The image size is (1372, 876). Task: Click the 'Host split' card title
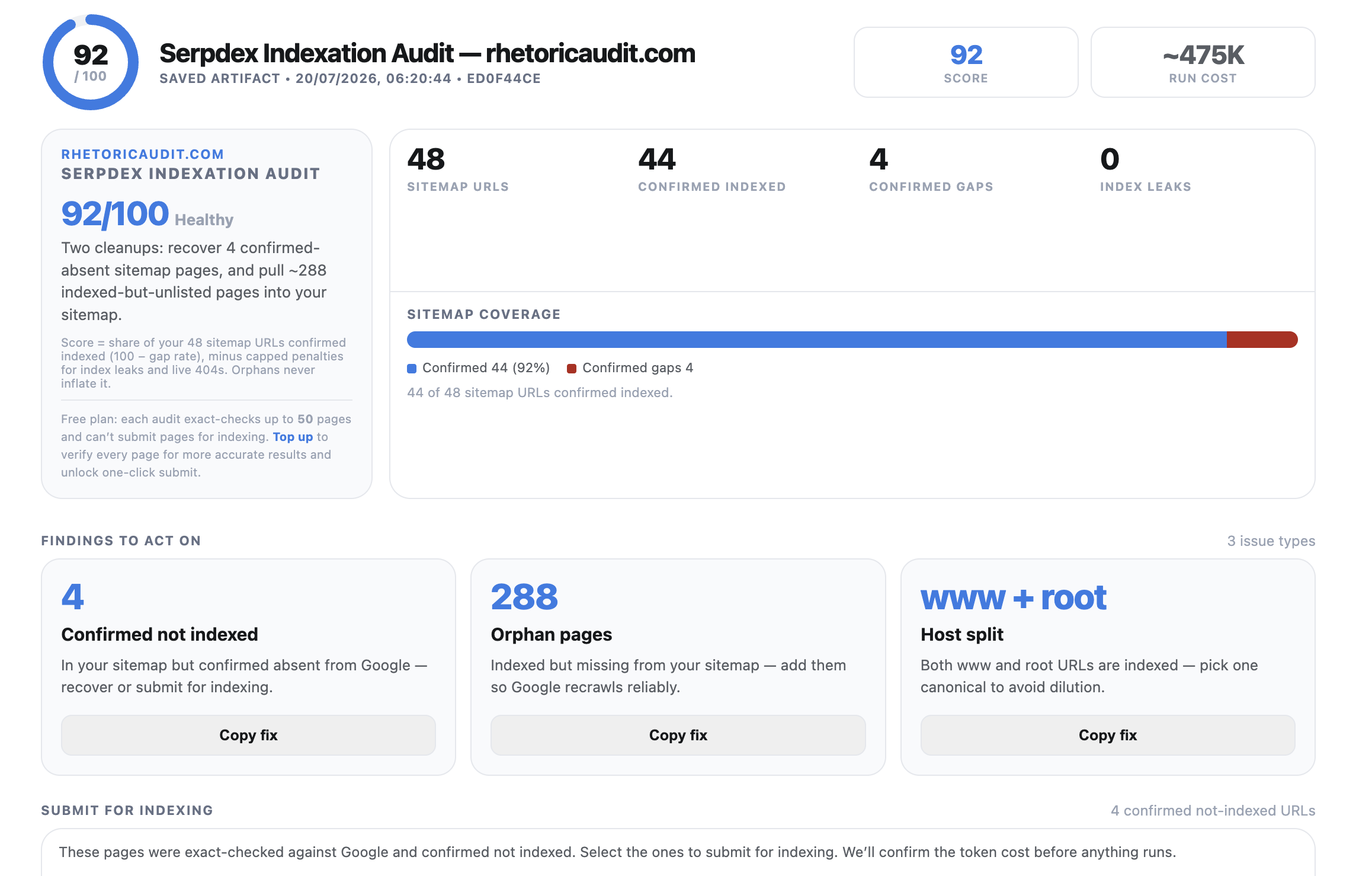pyautogui.click(x=961, y=635)
